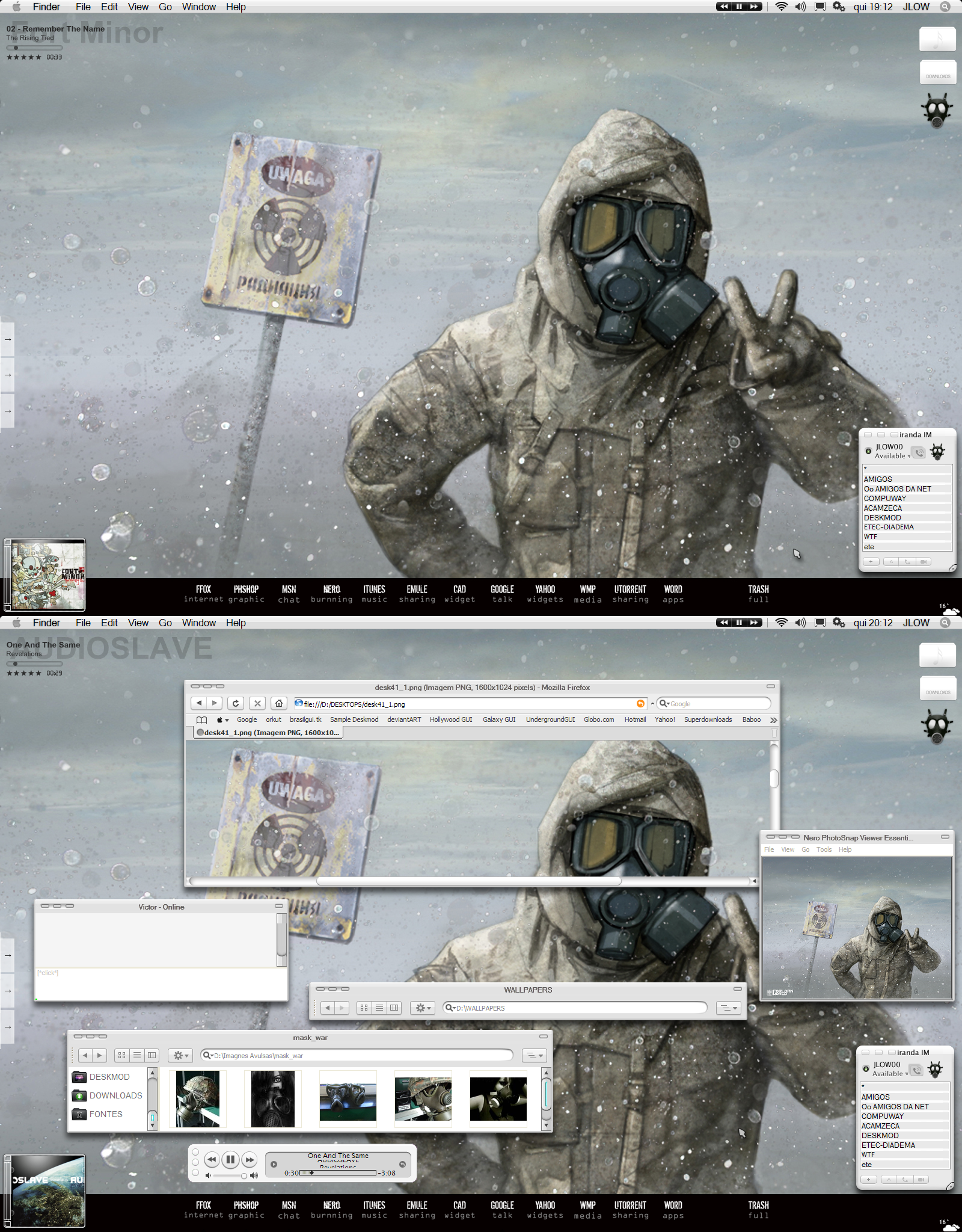Switch WALLPAPERS window to list view
This screenshot has width=962, height=1232.
379,1008
